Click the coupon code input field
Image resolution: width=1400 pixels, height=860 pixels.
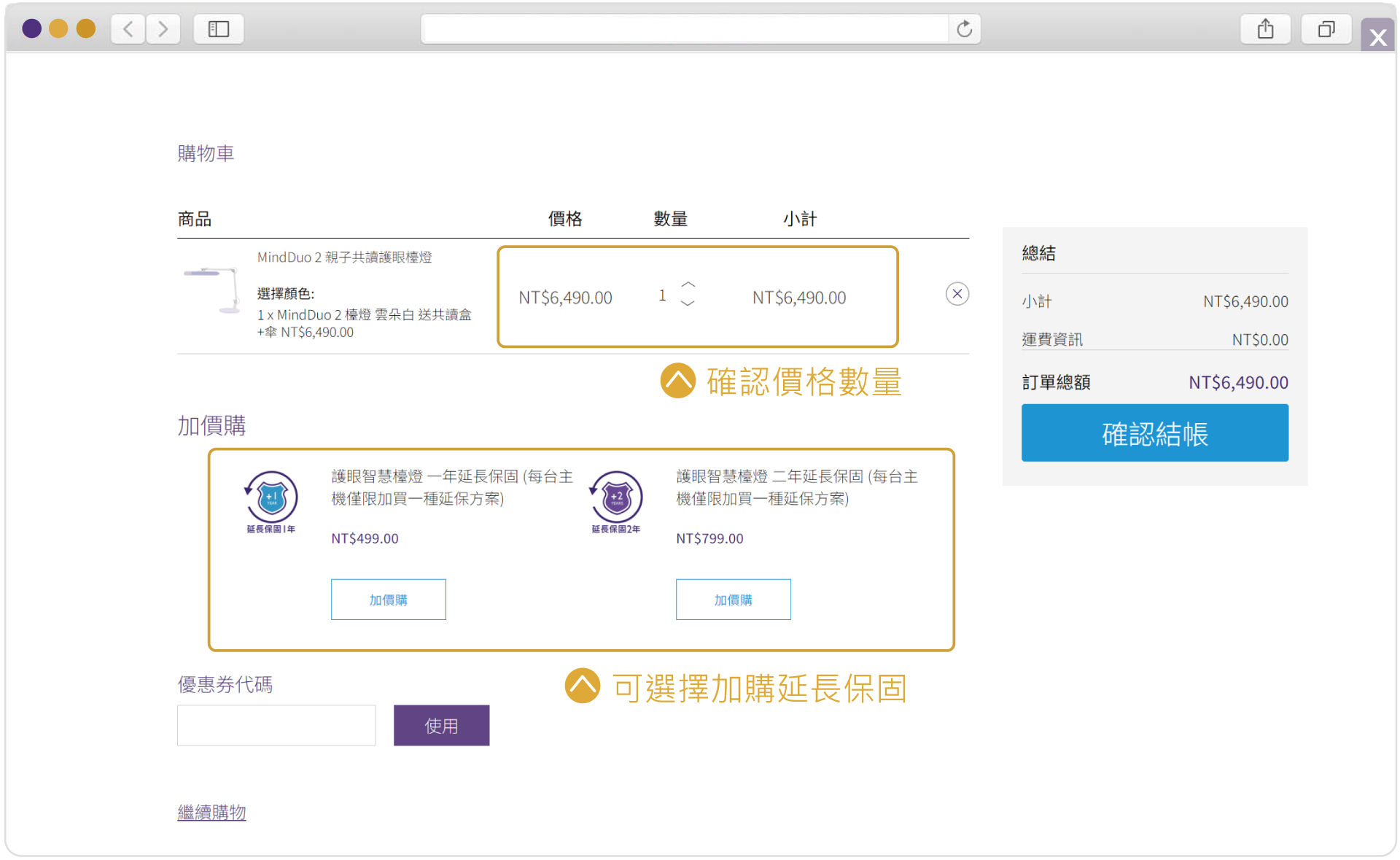pyautogui.click(x=276, y=726)
